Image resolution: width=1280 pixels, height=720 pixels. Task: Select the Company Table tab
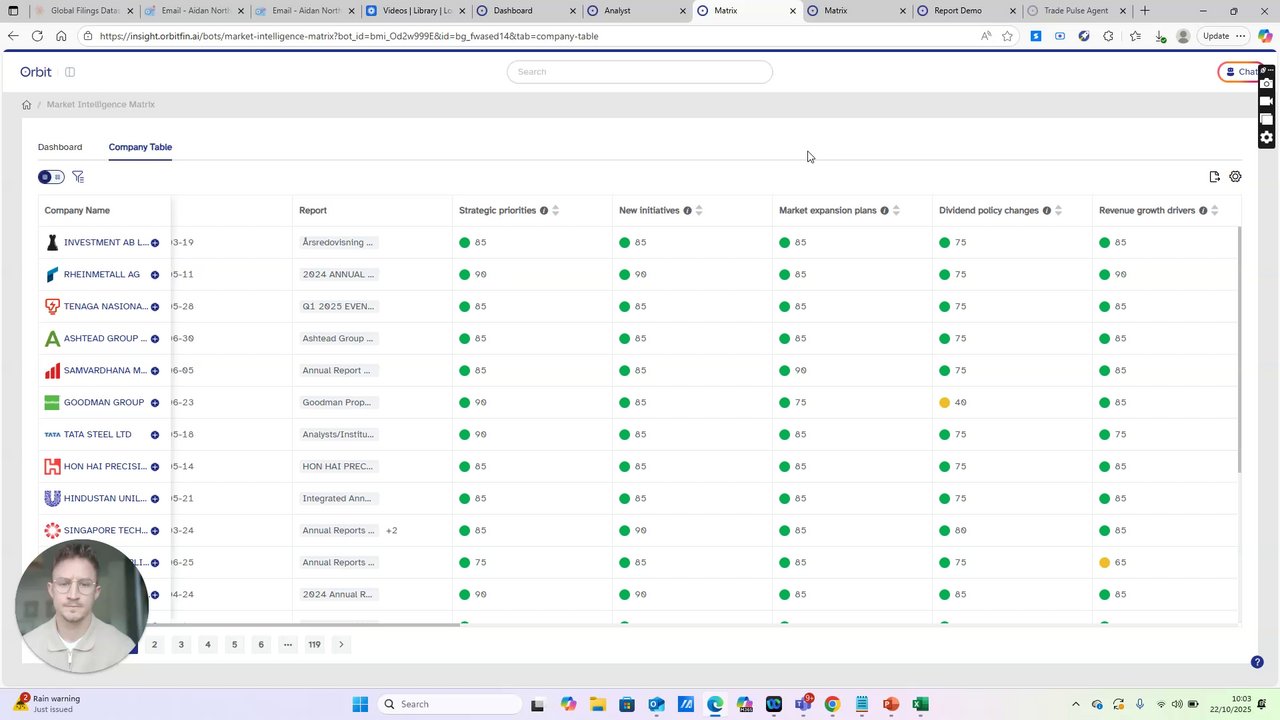140,148
